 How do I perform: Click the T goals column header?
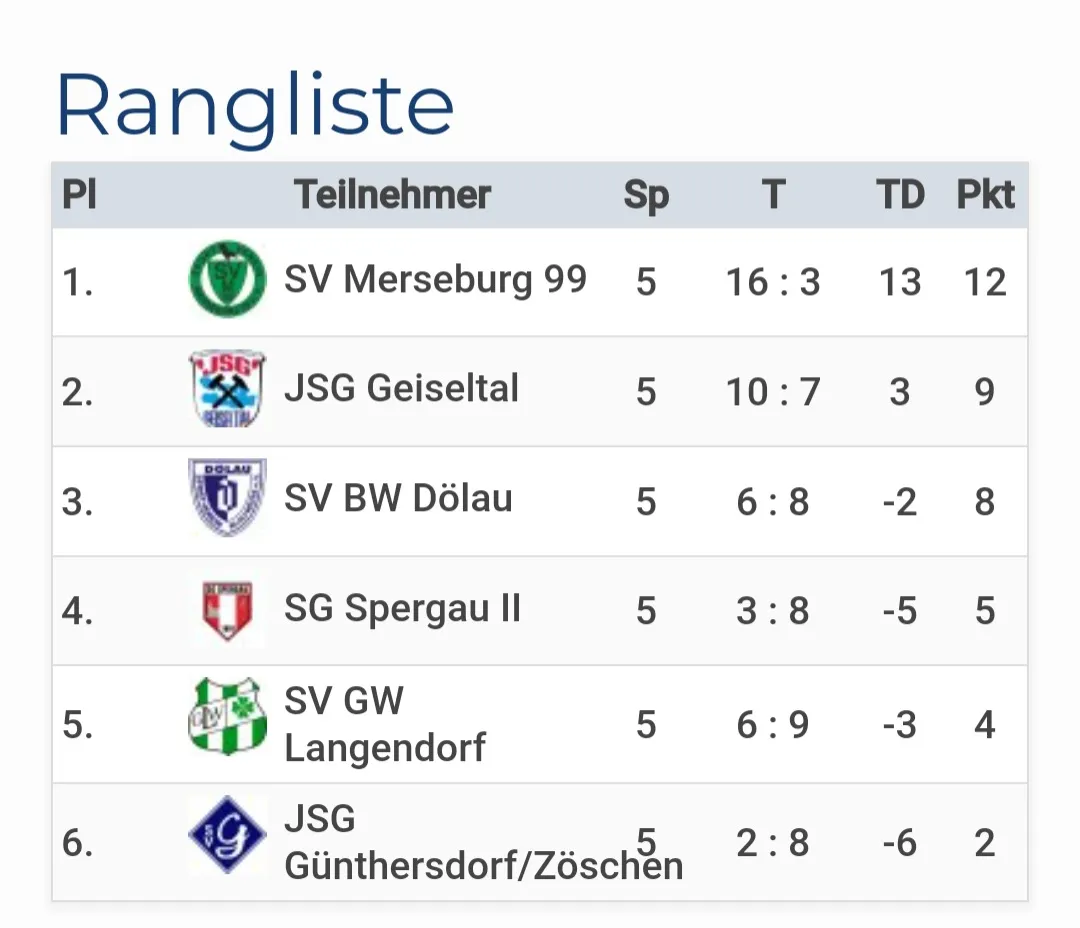point(773,194)
